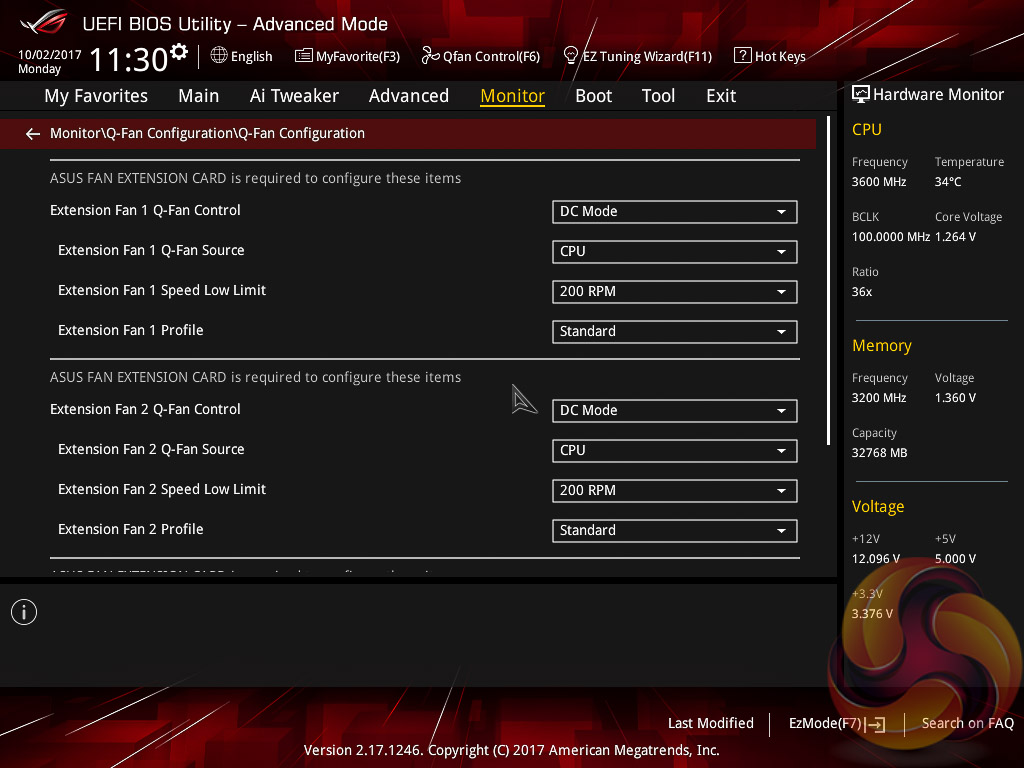Click Extension Fan 1 Profile label
1024x768 pixels.
[x=131, y=330]
